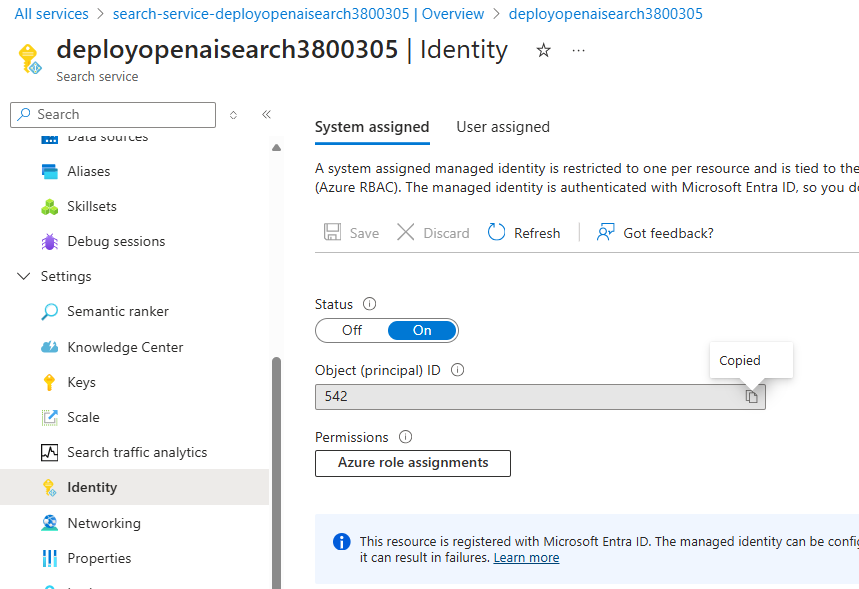The width and height of the screenshot is (859, 589).
Task: Click the Keys key icon
Action: click(x=49, y=382)
